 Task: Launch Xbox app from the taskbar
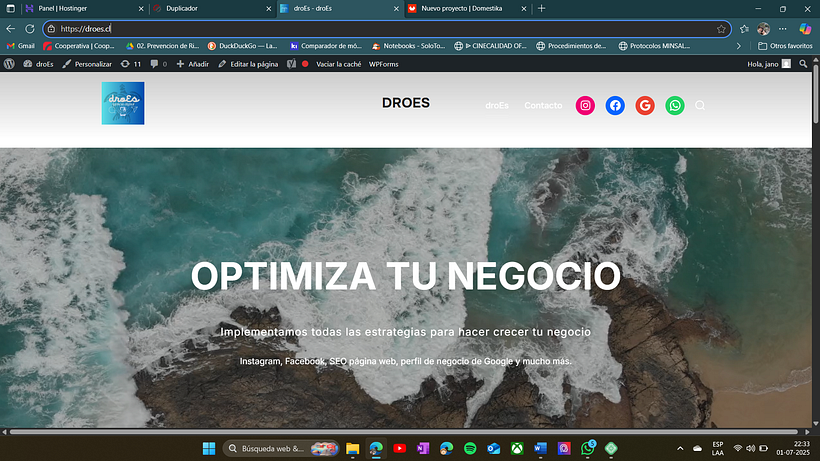517,448
